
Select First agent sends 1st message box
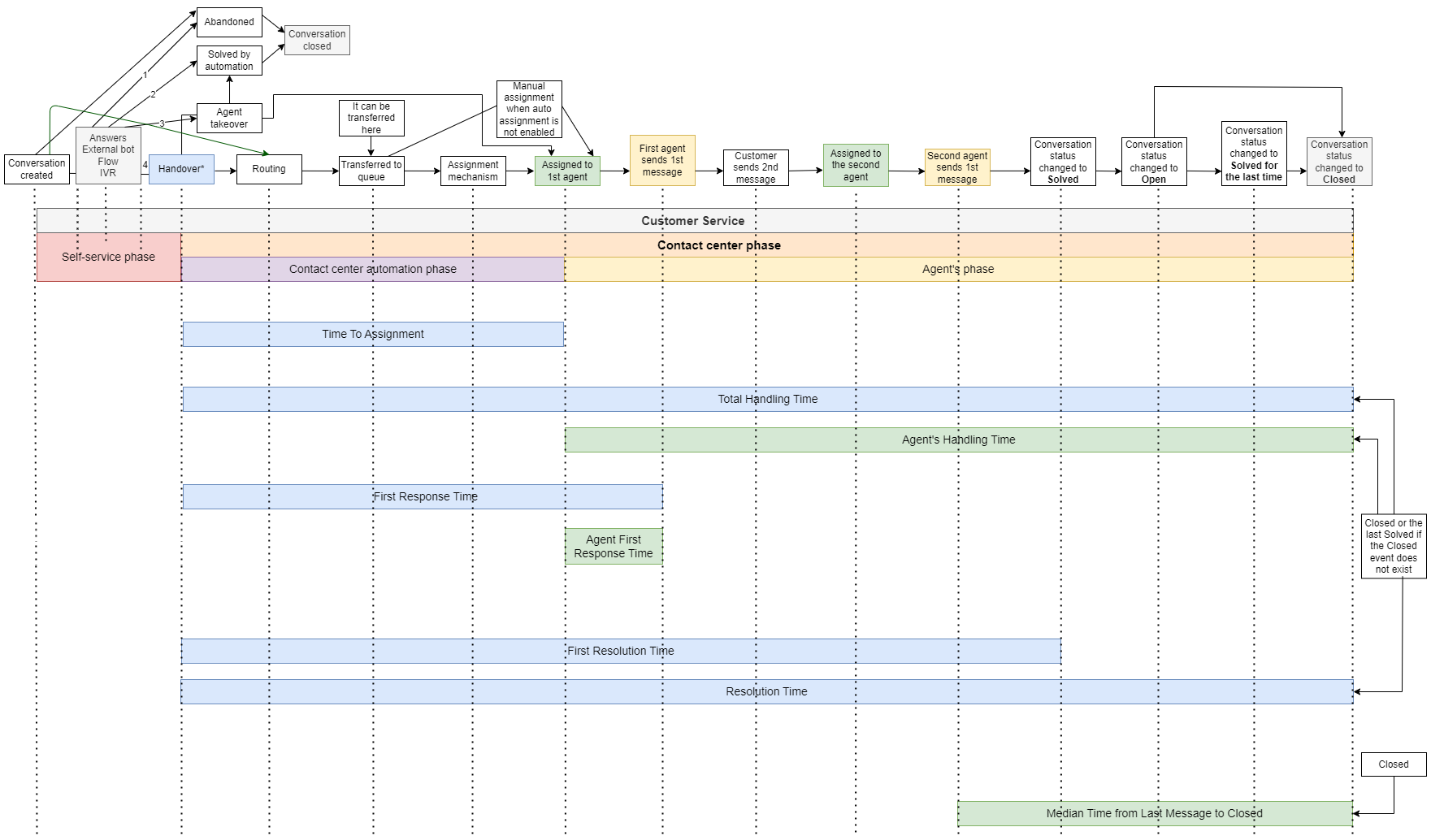[662, 160]
